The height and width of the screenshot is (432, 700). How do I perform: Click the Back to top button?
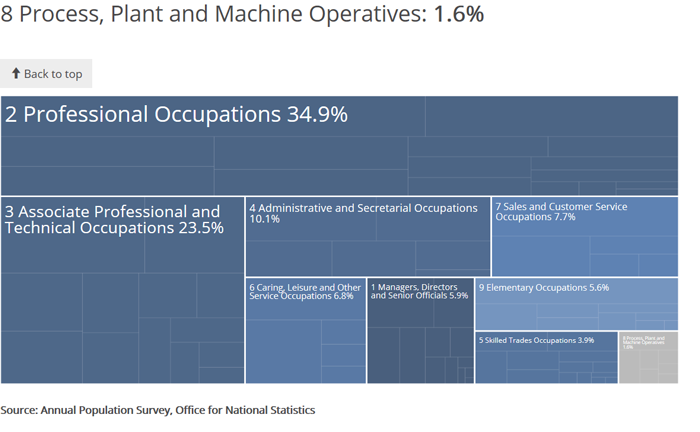point(46,74)
